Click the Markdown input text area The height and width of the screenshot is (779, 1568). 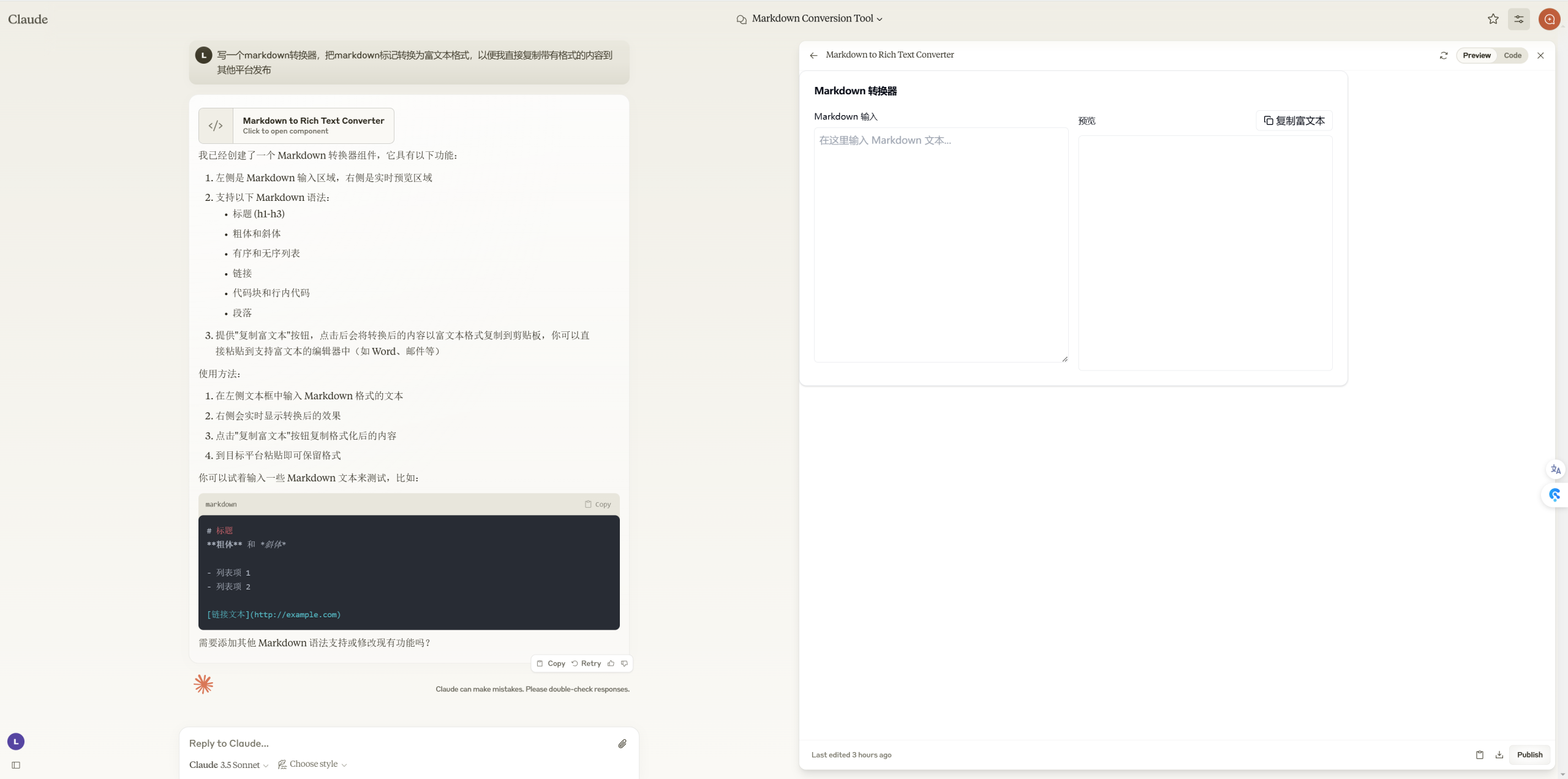[940, 245]
